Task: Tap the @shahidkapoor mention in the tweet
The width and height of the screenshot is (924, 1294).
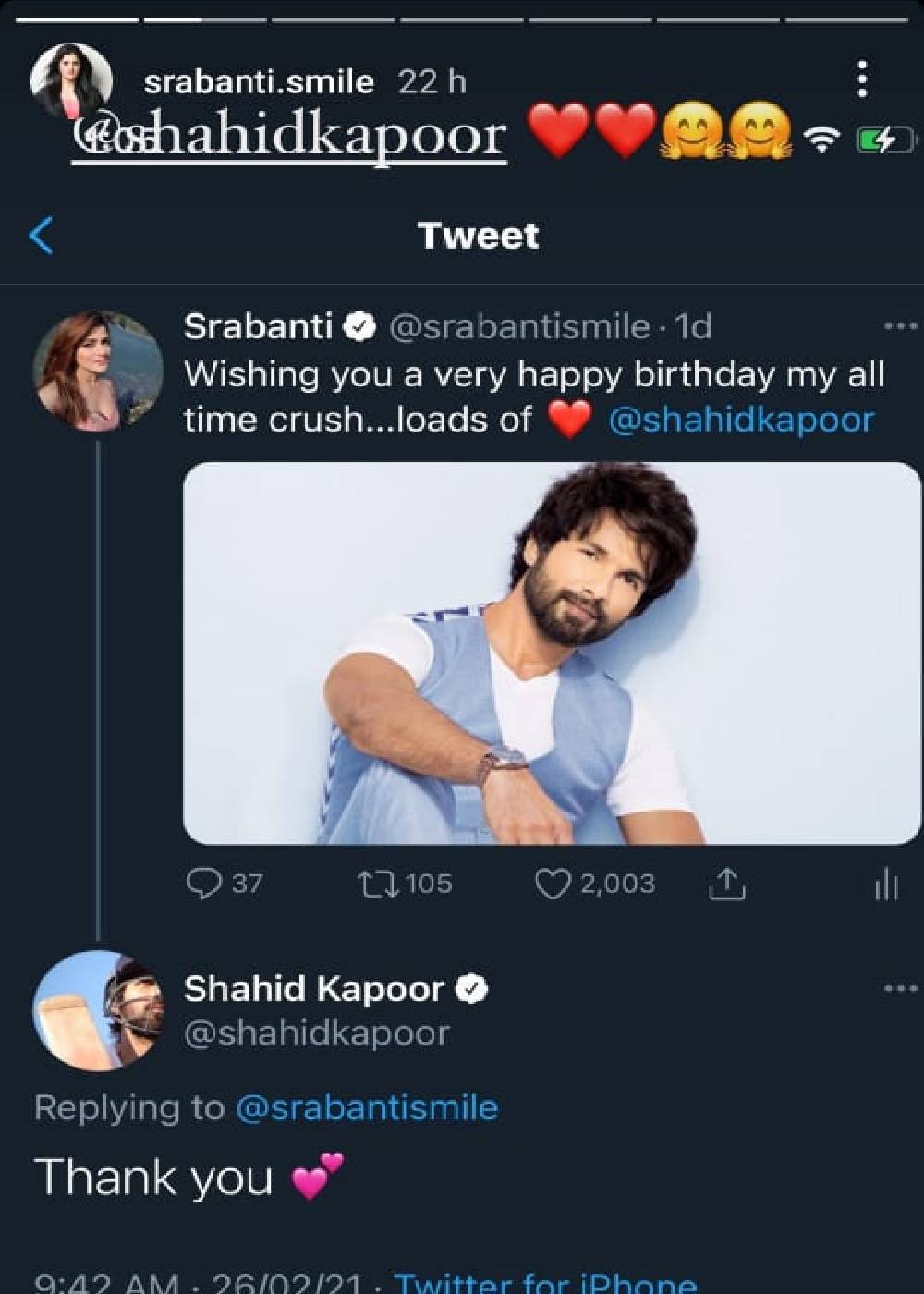Action: [x=741, y=420]
